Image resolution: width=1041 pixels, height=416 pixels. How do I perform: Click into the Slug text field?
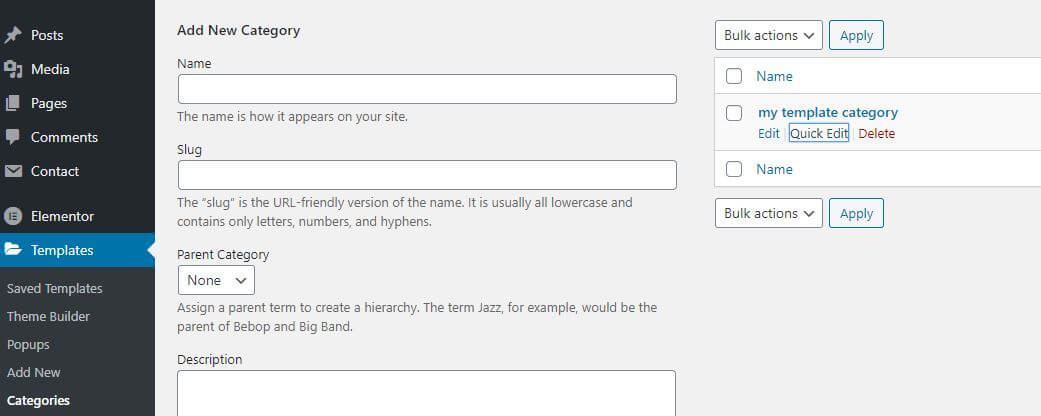click(428, 175)
